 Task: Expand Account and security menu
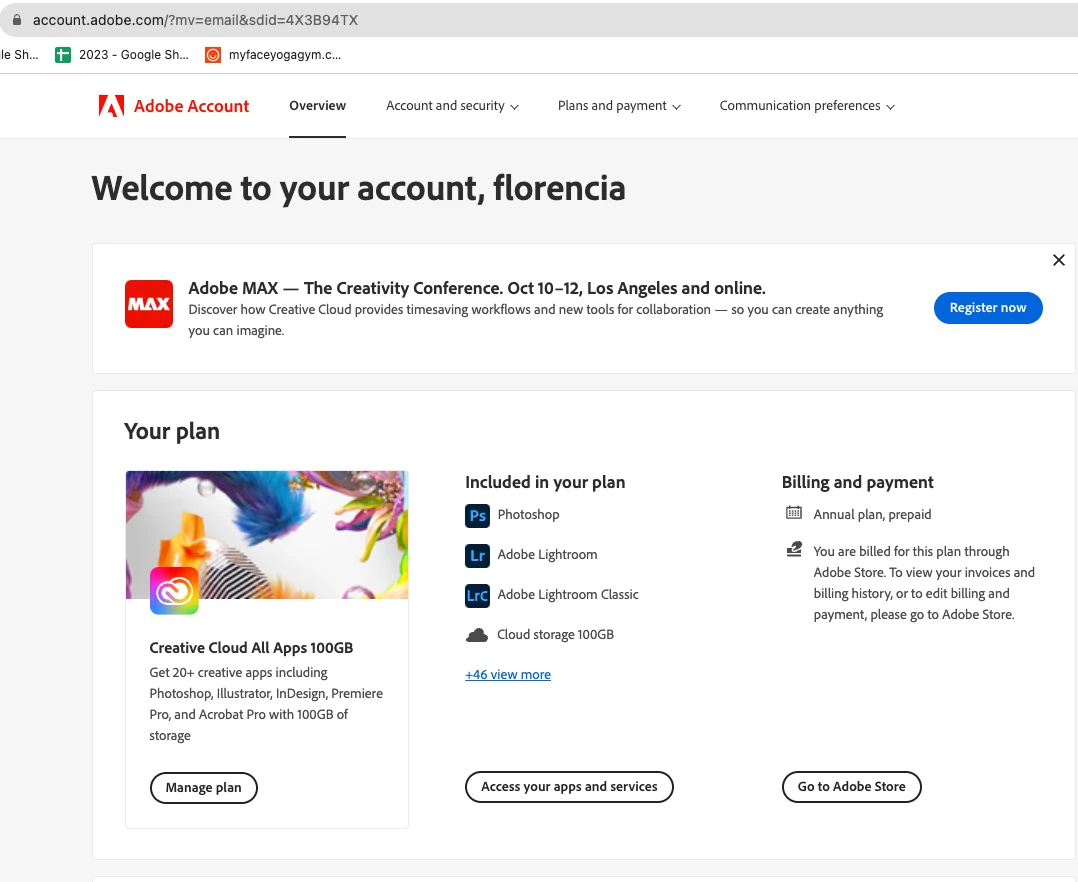coord(452,106)
